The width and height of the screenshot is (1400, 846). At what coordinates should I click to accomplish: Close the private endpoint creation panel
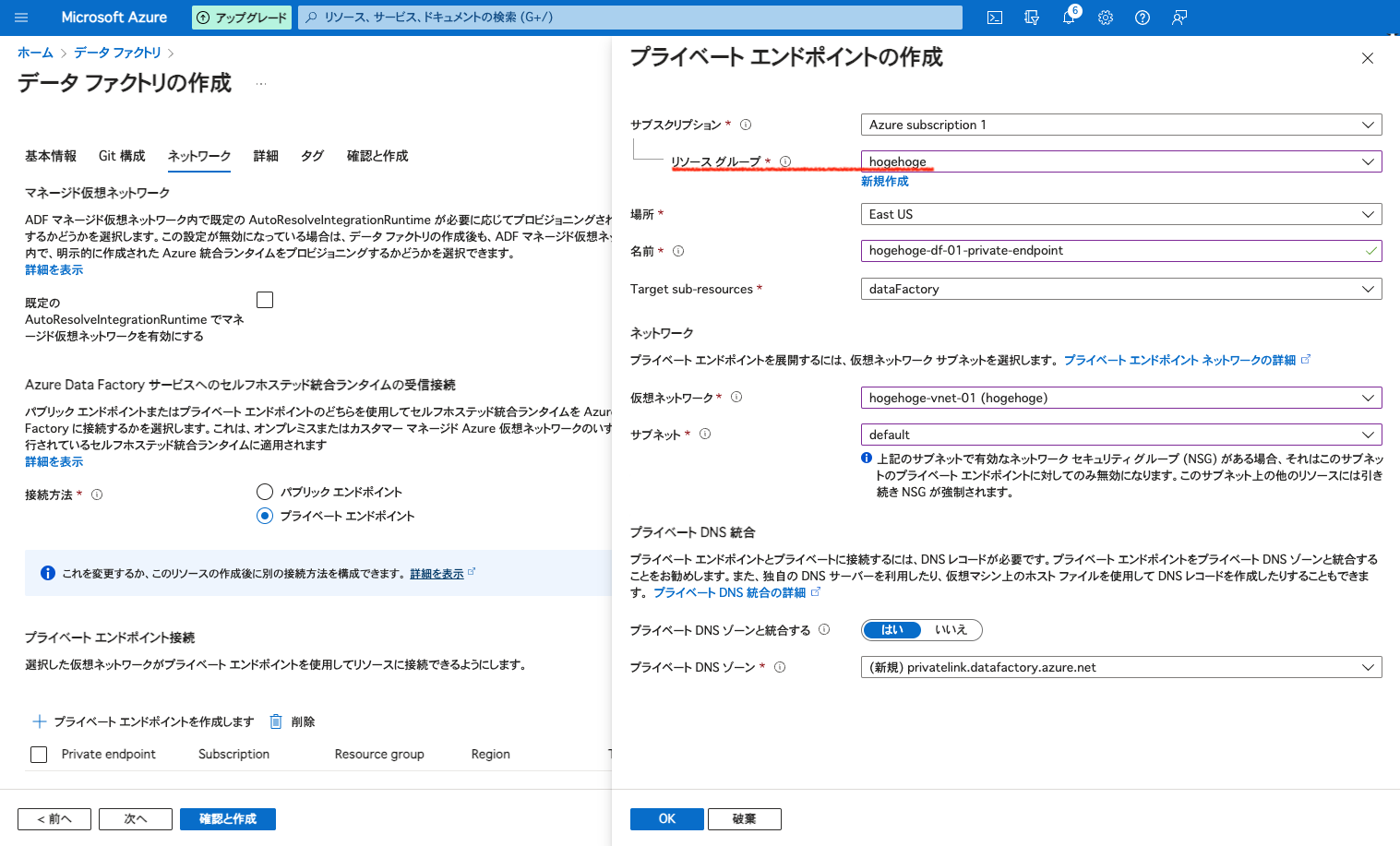click(x=1368, y=58)
